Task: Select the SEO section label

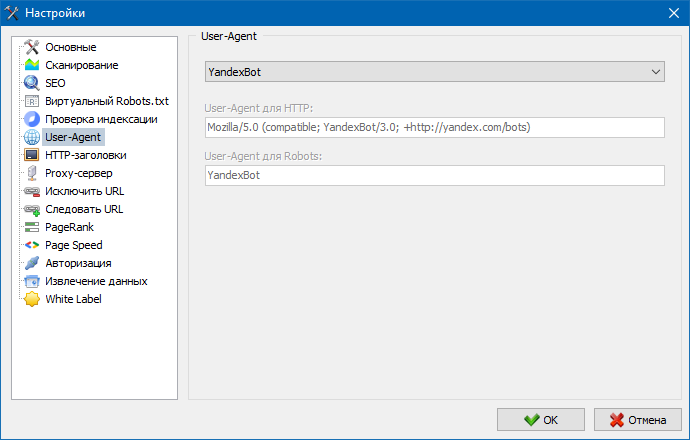Action: pos(55,83)
